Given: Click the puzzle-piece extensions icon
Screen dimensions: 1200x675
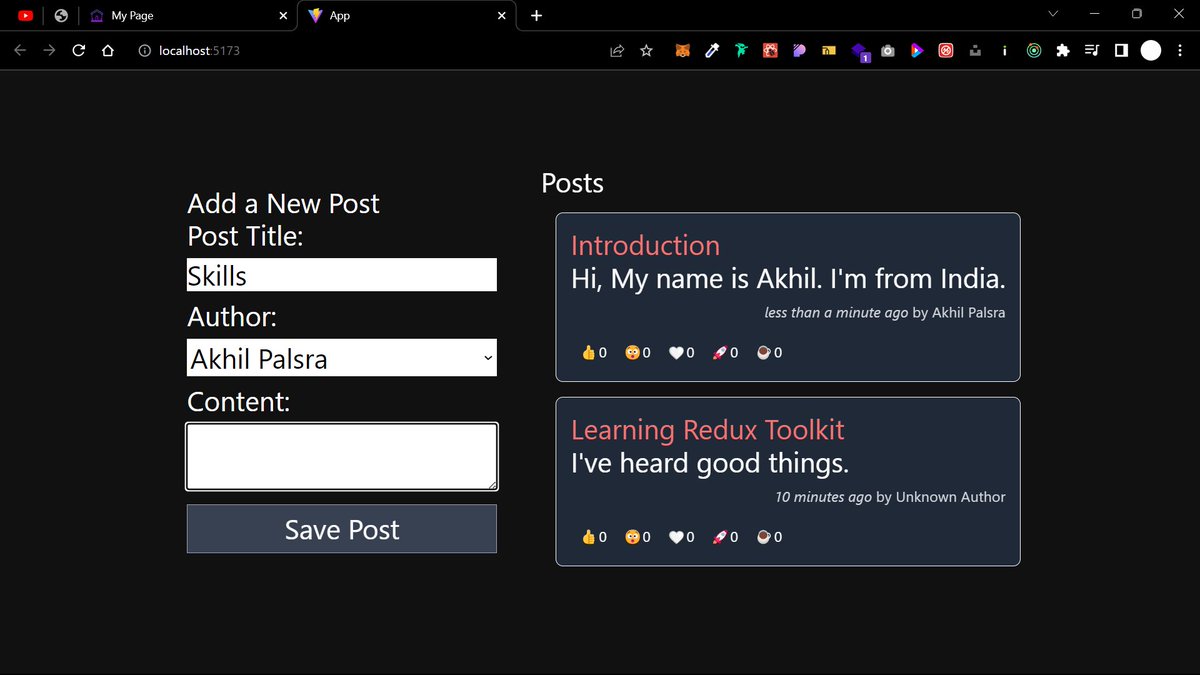Looking at the screenshot, I should 1063,50.
